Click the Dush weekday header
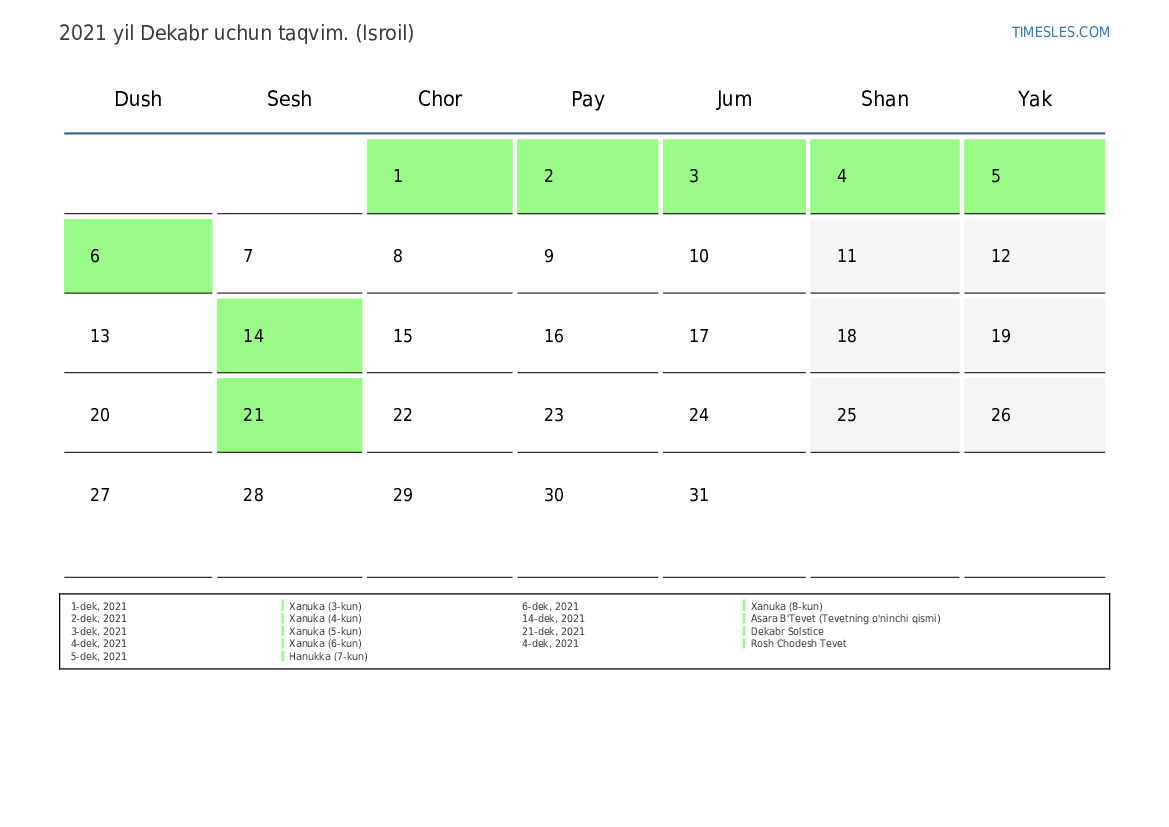The image size is (1169, 827). tap(138, 98)
